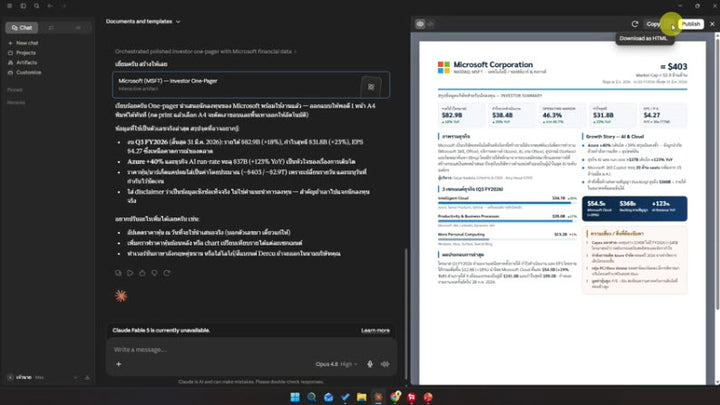720x405 pixels.
Task: Give the response a thumbs down
Action: 154,273
